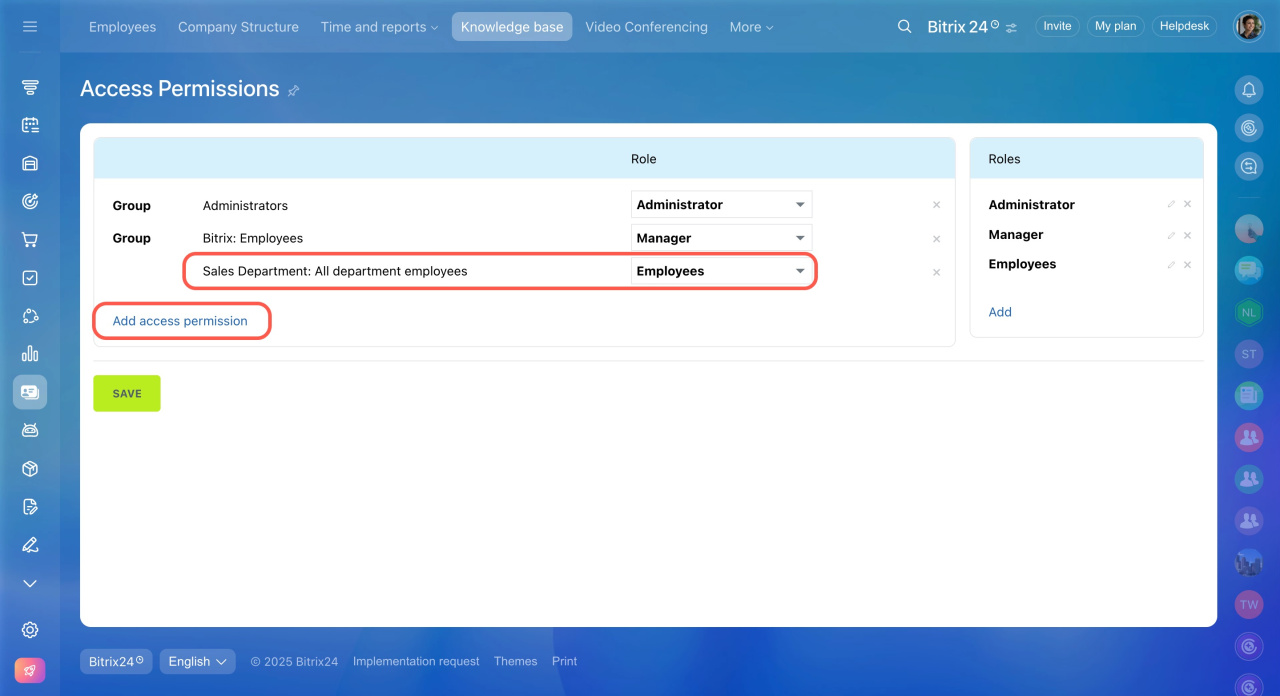Expand the English language selector
Screen dimensions: 1280x696
point(197,661)
